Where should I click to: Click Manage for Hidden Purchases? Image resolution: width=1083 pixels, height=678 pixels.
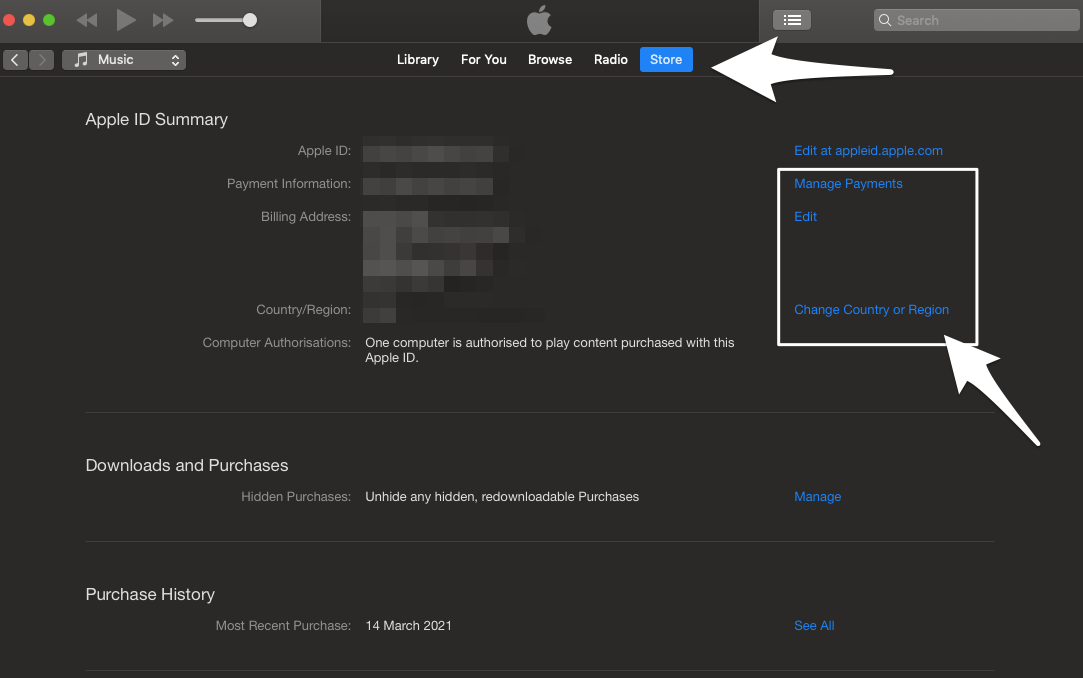pos(818,496)
